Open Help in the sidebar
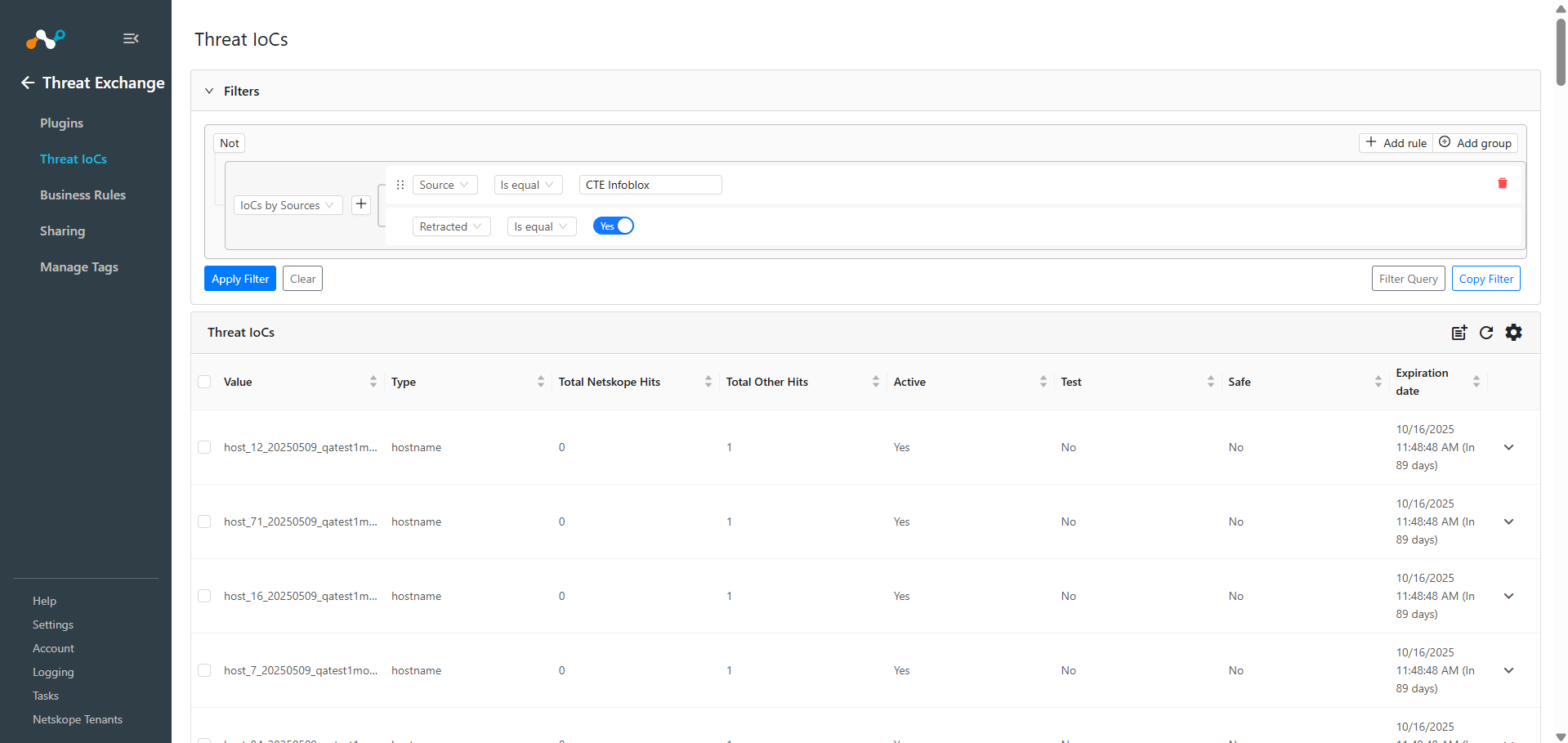 (x=45, y=601)
